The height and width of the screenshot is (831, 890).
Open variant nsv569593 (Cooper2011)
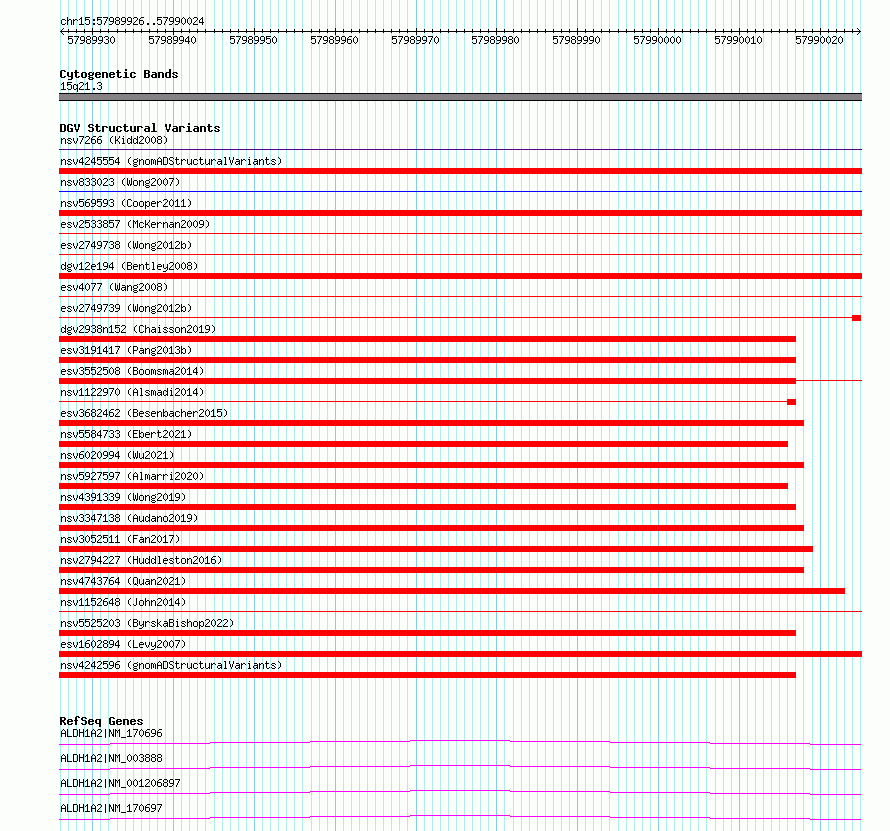tap(126, 203)
